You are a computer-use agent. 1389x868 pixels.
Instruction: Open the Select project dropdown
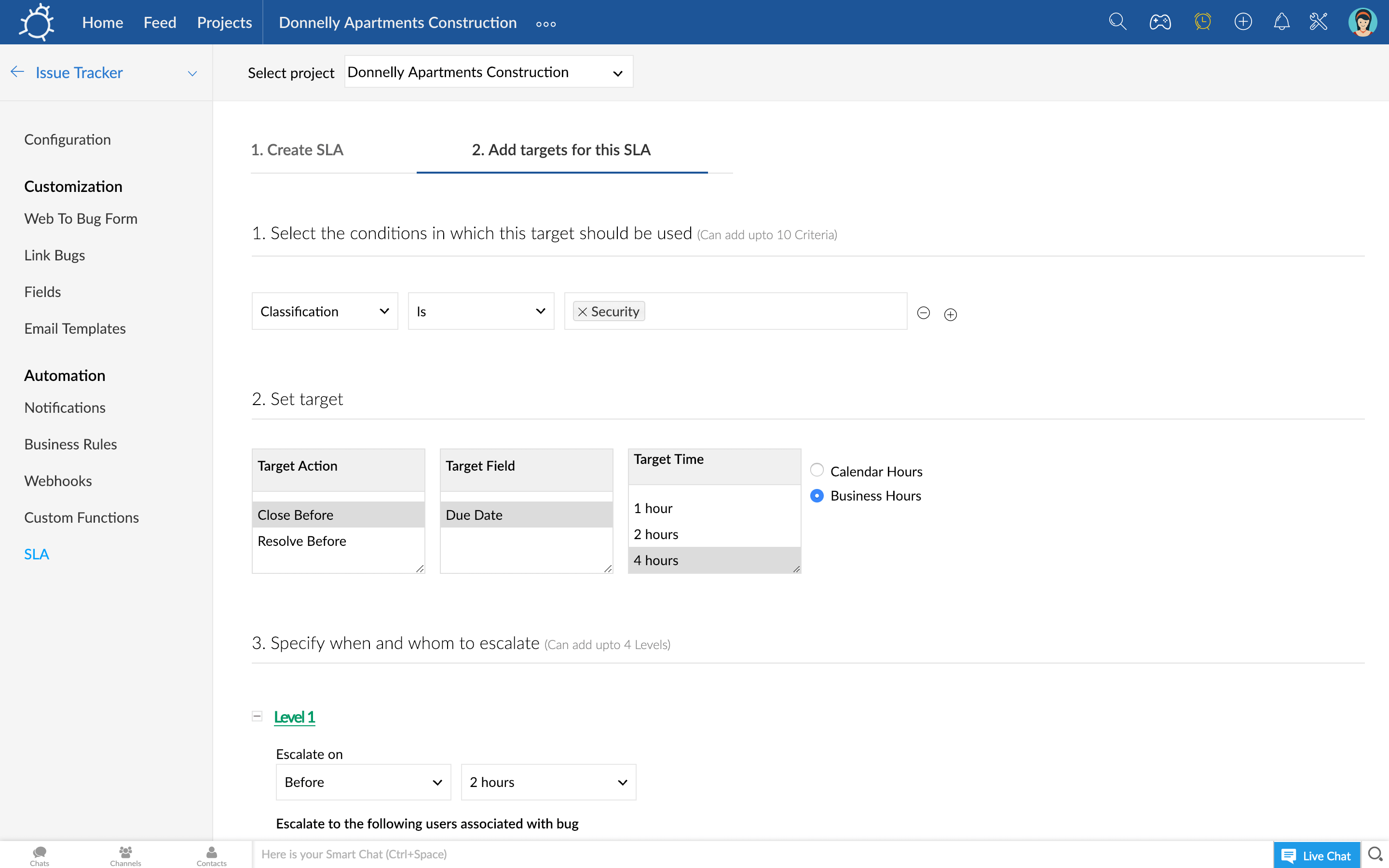coord(488,72)
